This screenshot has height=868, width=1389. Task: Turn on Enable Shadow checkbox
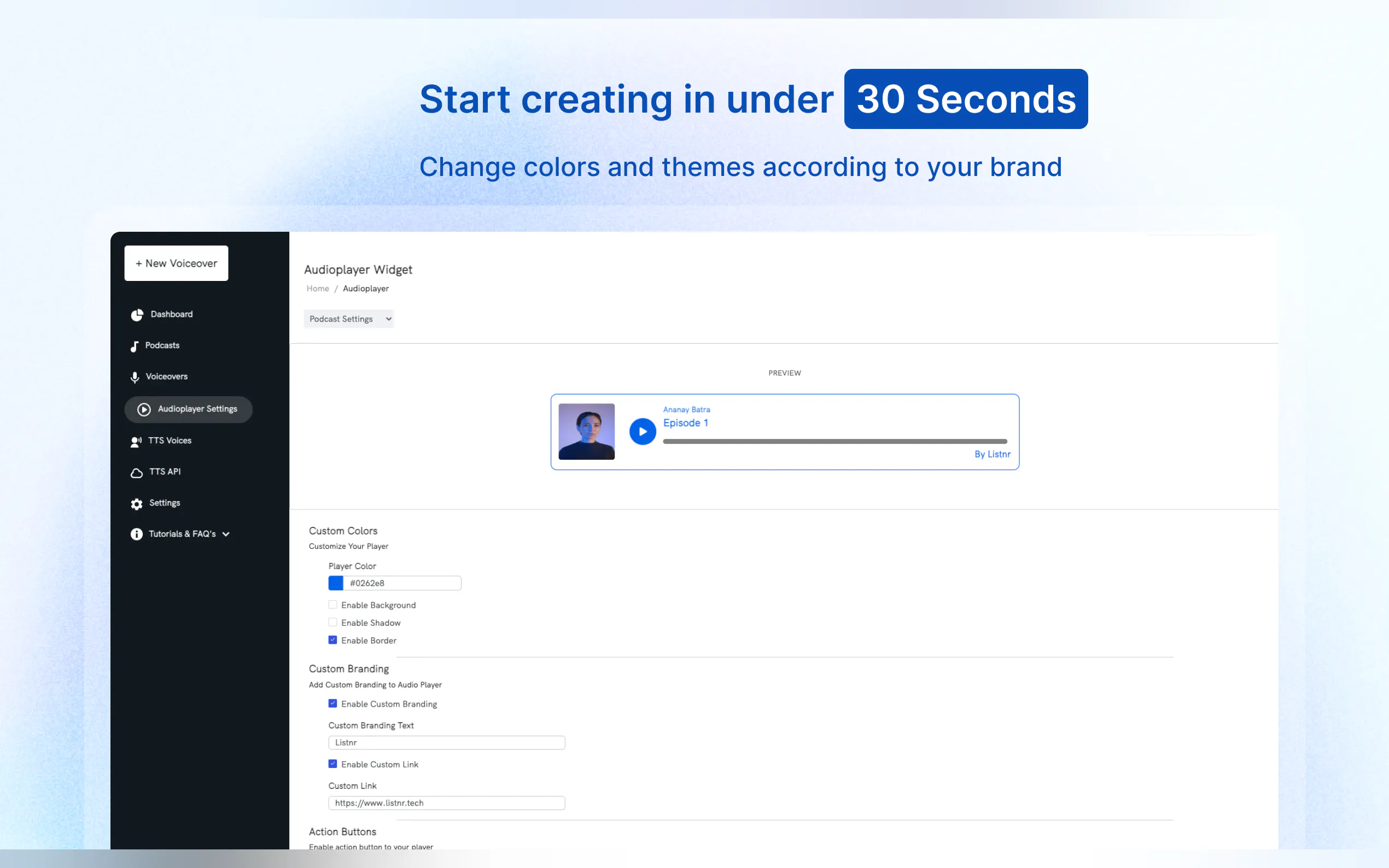pos(332,622)
